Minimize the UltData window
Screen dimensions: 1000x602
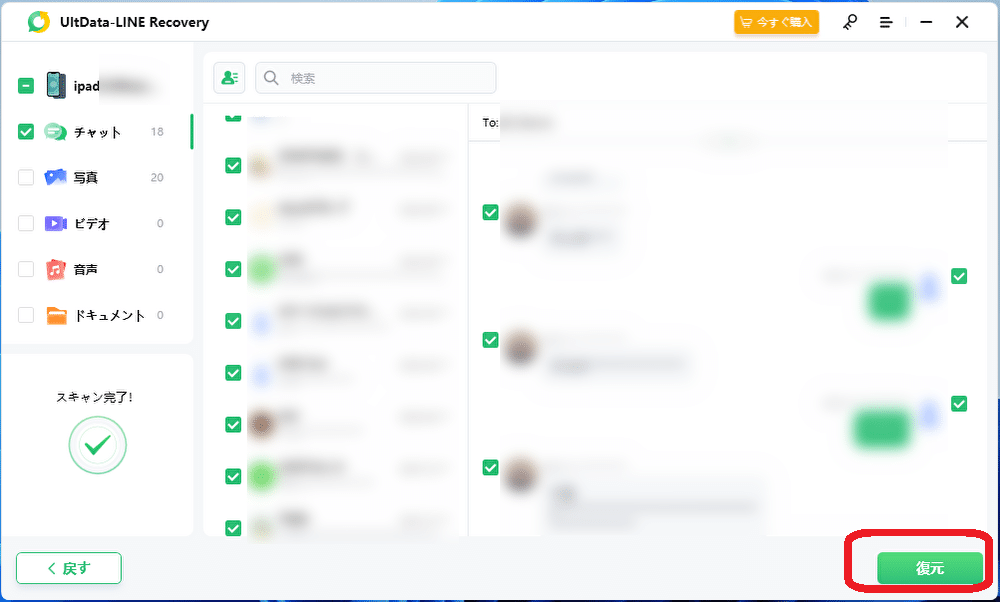(926, 22)
